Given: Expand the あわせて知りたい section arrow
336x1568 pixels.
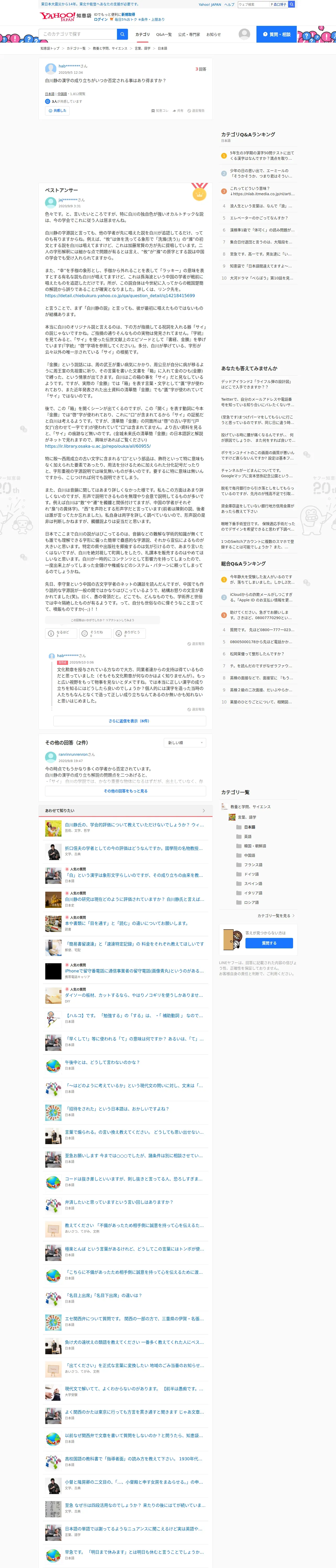Looking at the screenshot, I should click(x=204, y=810).
